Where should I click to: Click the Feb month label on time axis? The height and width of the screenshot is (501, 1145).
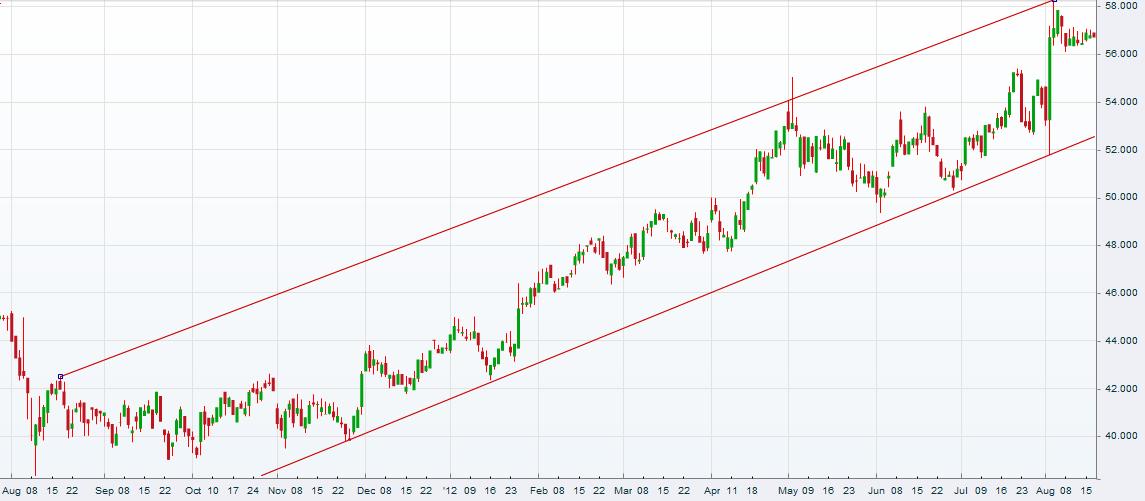point(538,492)
